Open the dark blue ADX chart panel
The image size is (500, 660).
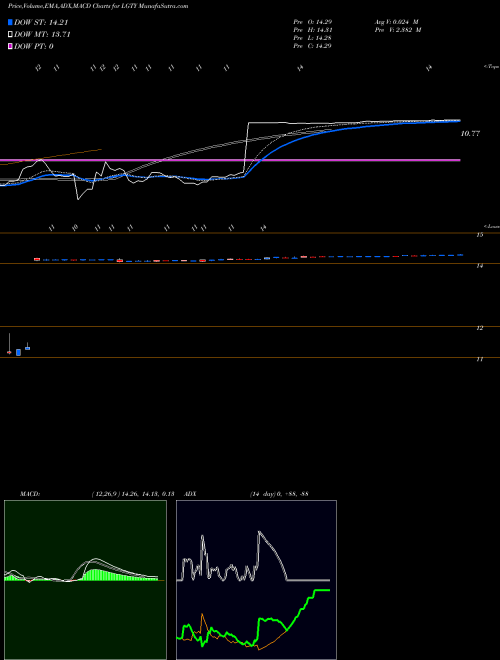pos(256,580)
